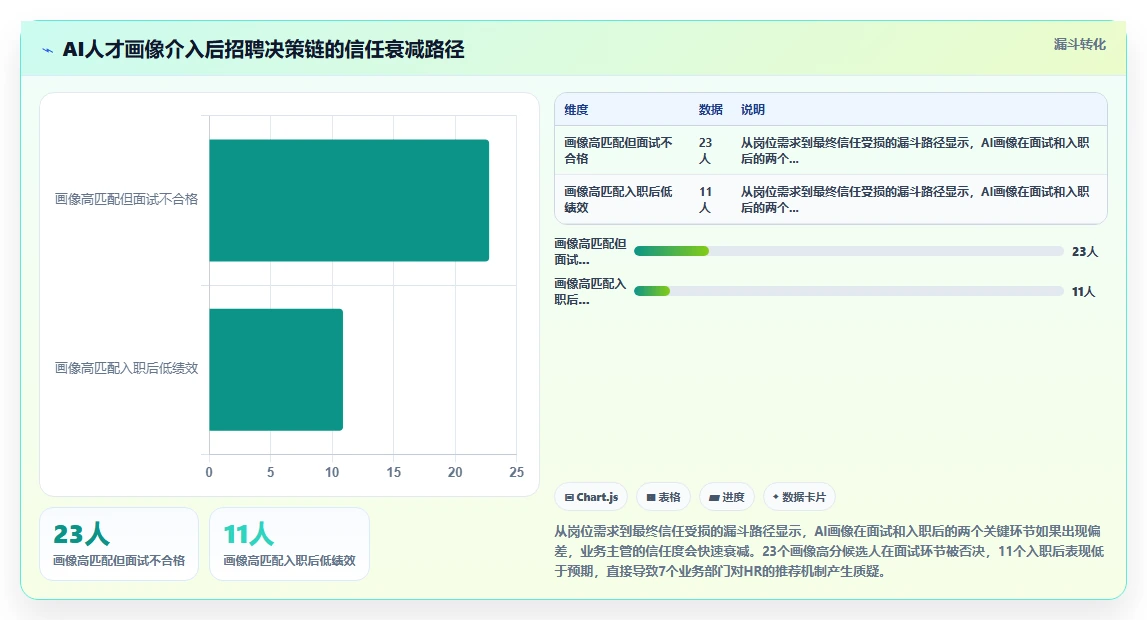Viewport: 1147px width, 620px height.
Task: Click the 说明 column header
Action: click(x=753, y=110)
